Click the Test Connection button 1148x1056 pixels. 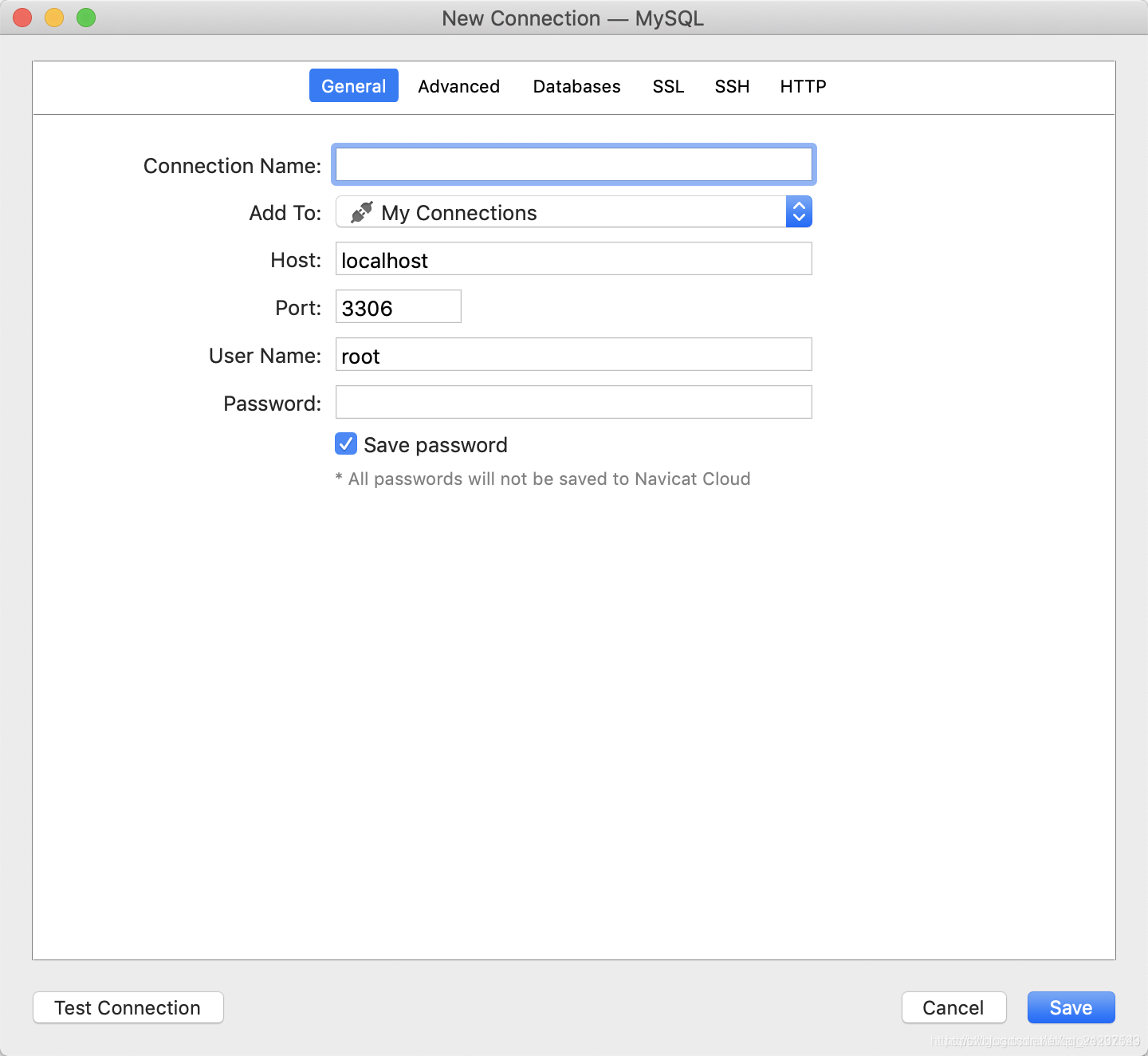point(128,1007)
